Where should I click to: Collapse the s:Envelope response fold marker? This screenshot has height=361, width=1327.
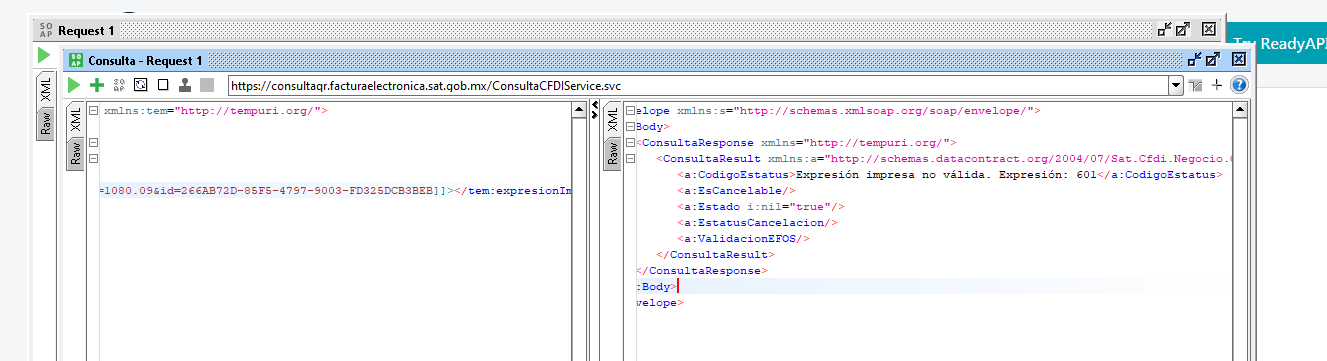[630, 111]
